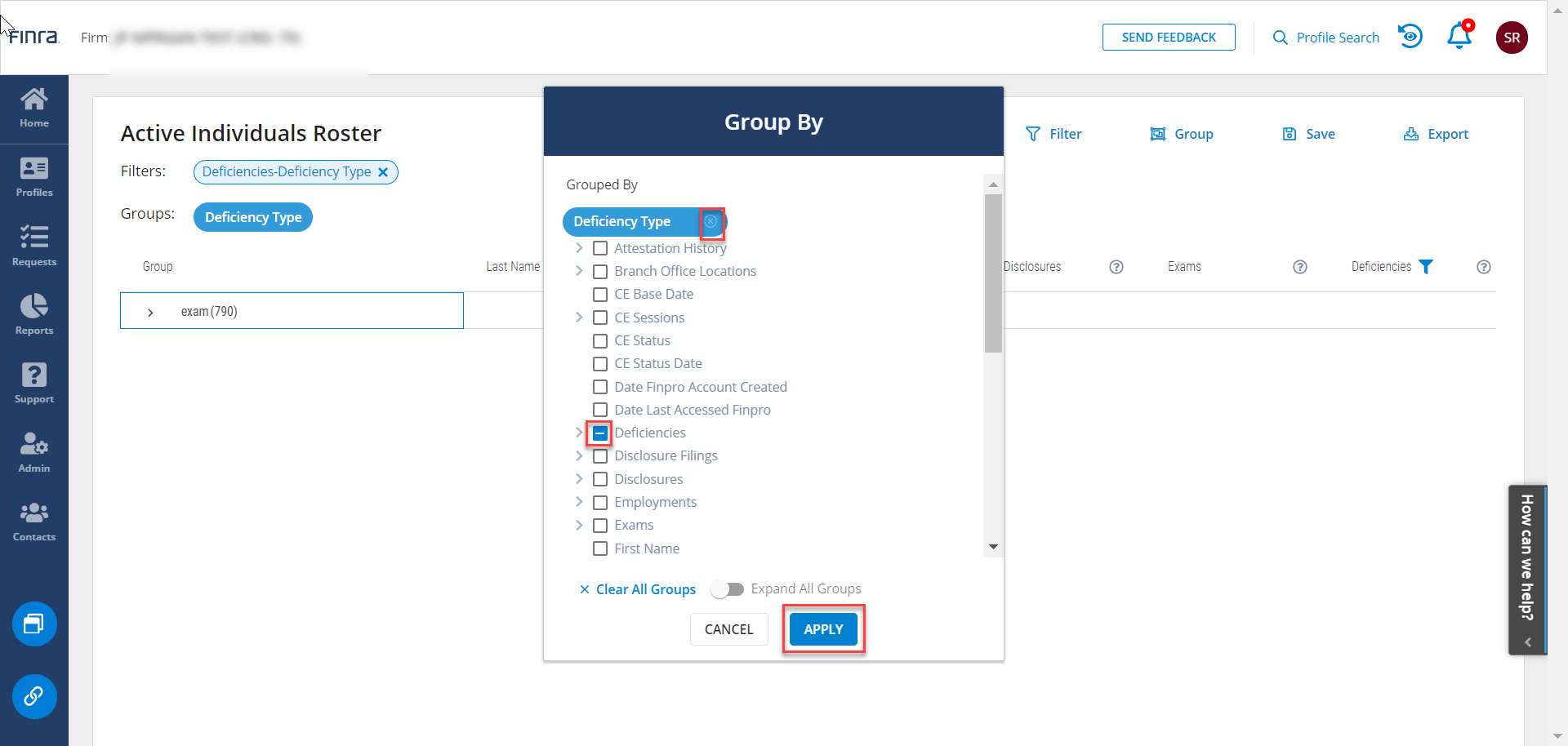
Task: Check the CE Base Date checkbox
Action: (600, 295)
